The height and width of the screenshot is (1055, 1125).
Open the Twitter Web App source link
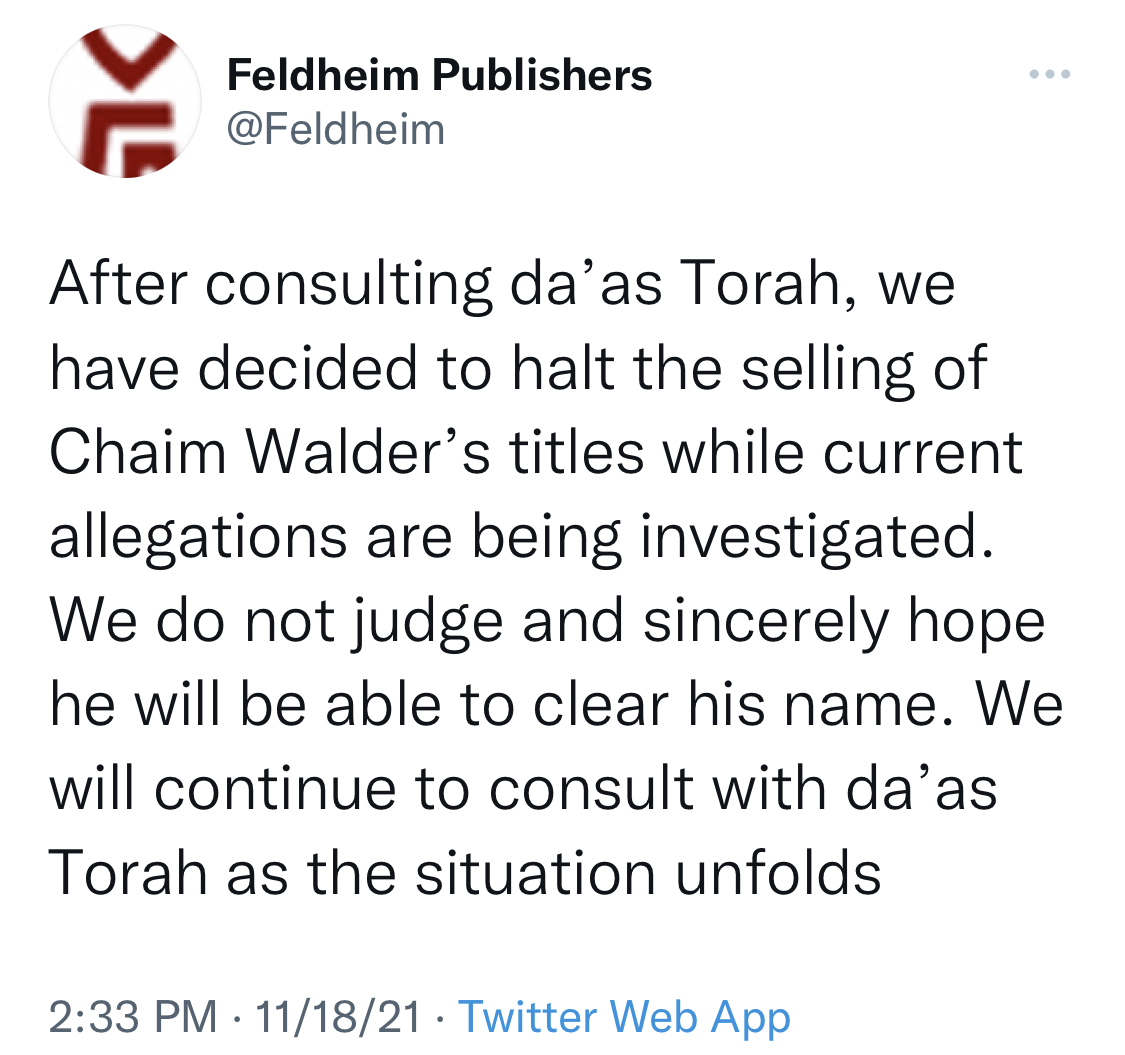[624, 1017]
